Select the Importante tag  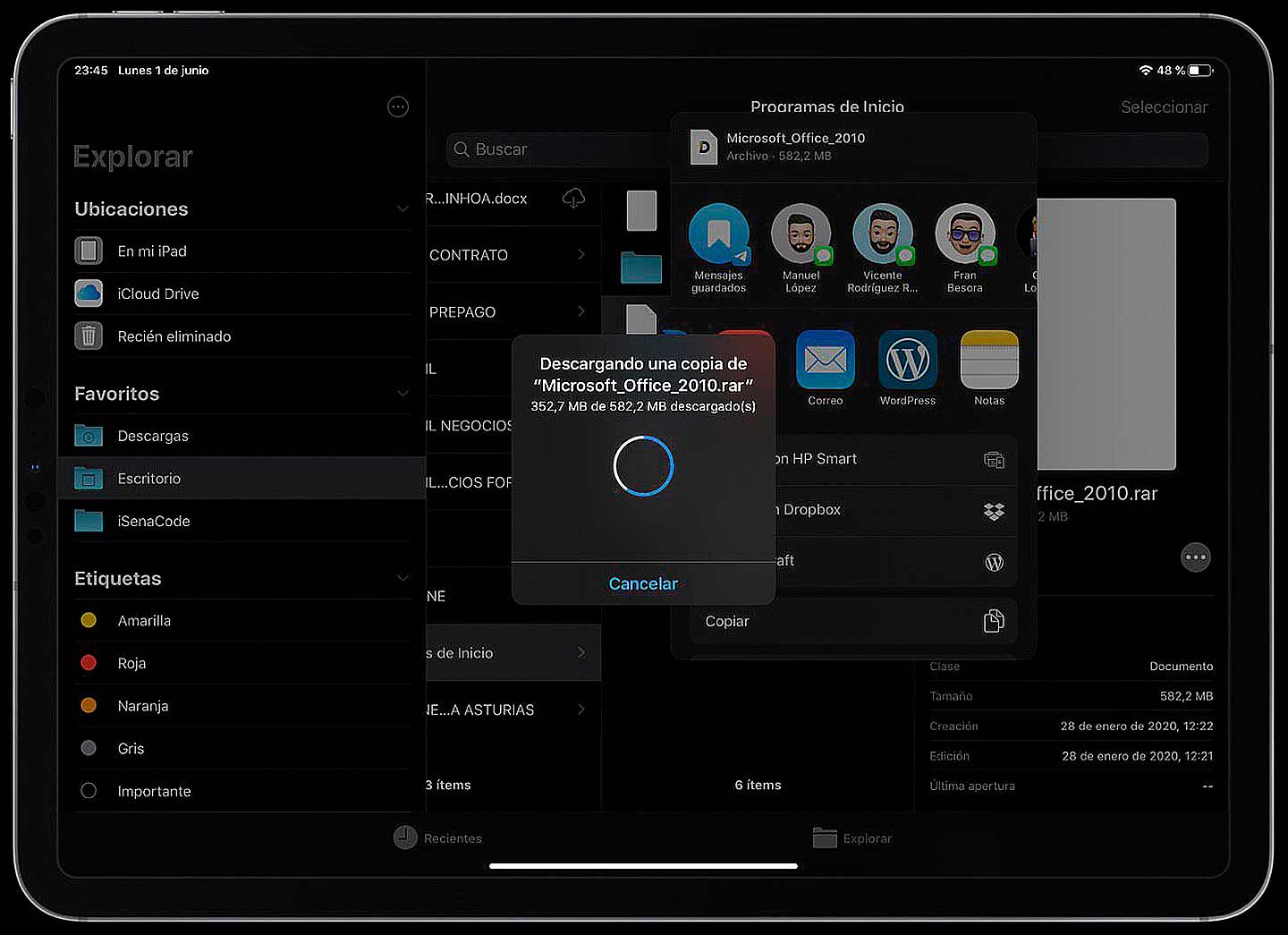click(x=241, y=791)
